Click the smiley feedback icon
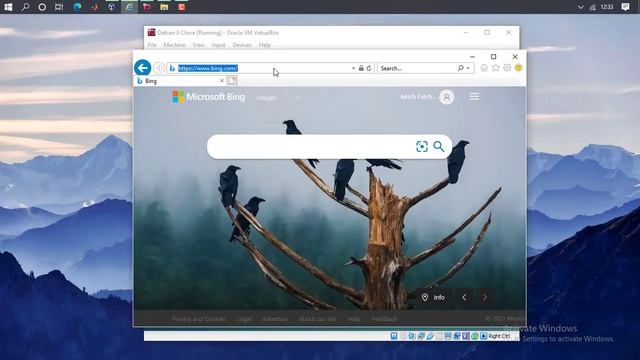 (518, 68)
